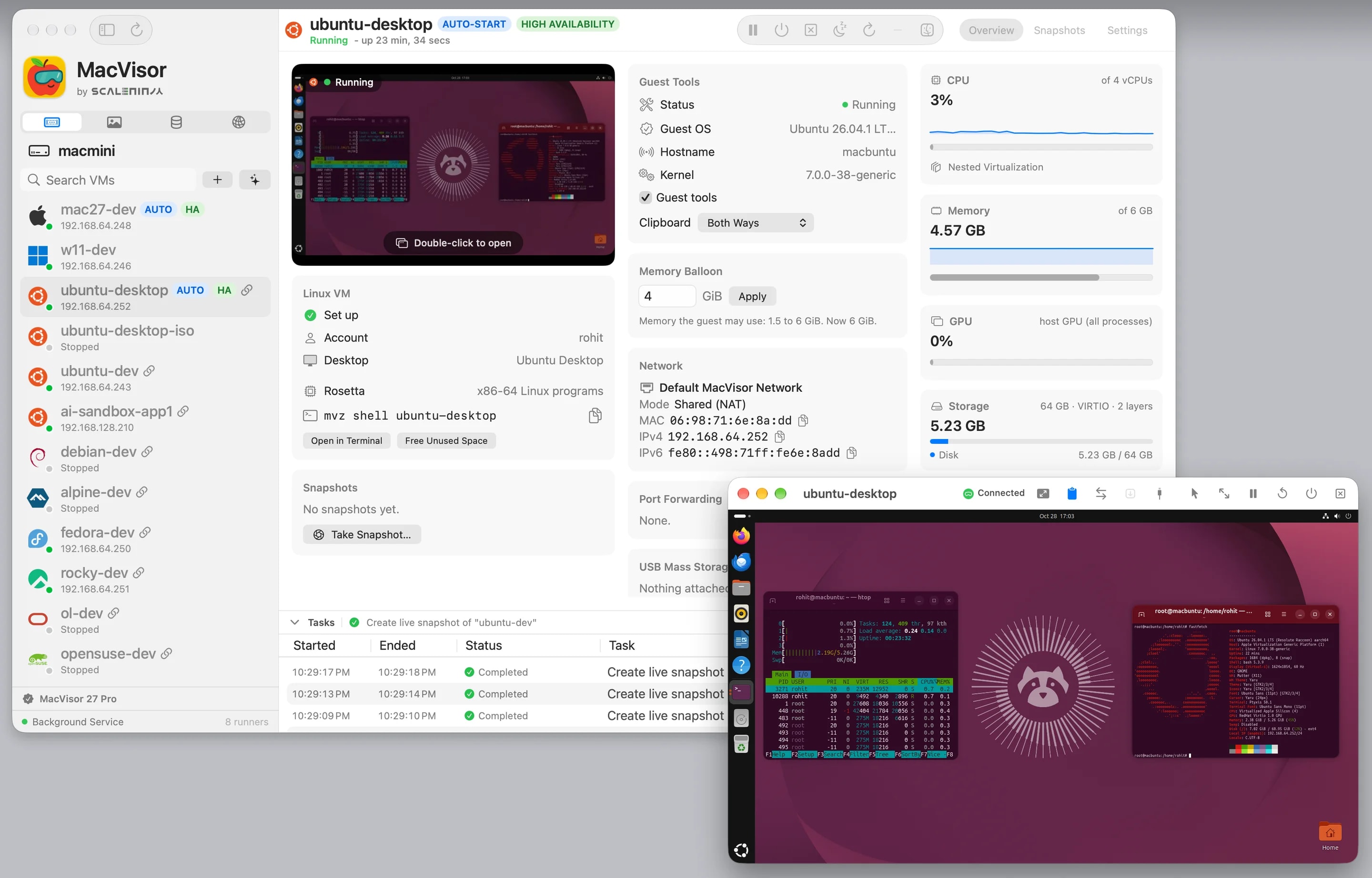Click the Search VMs field

(x=109, y=180)
